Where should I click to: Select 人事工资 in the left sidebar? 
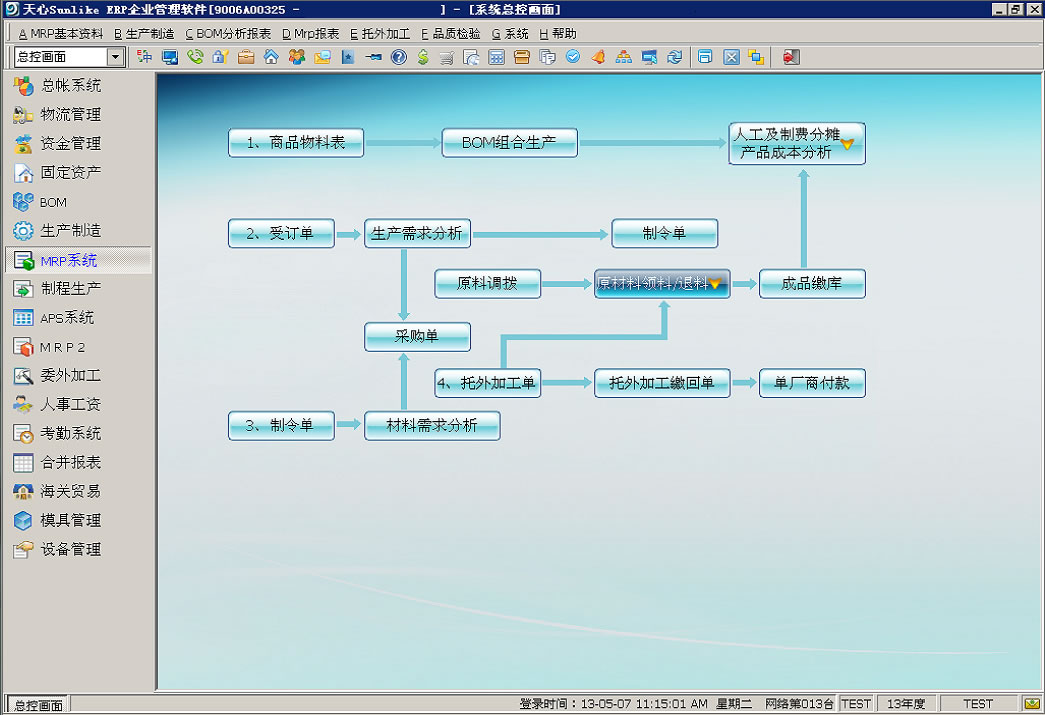point(70,405)
